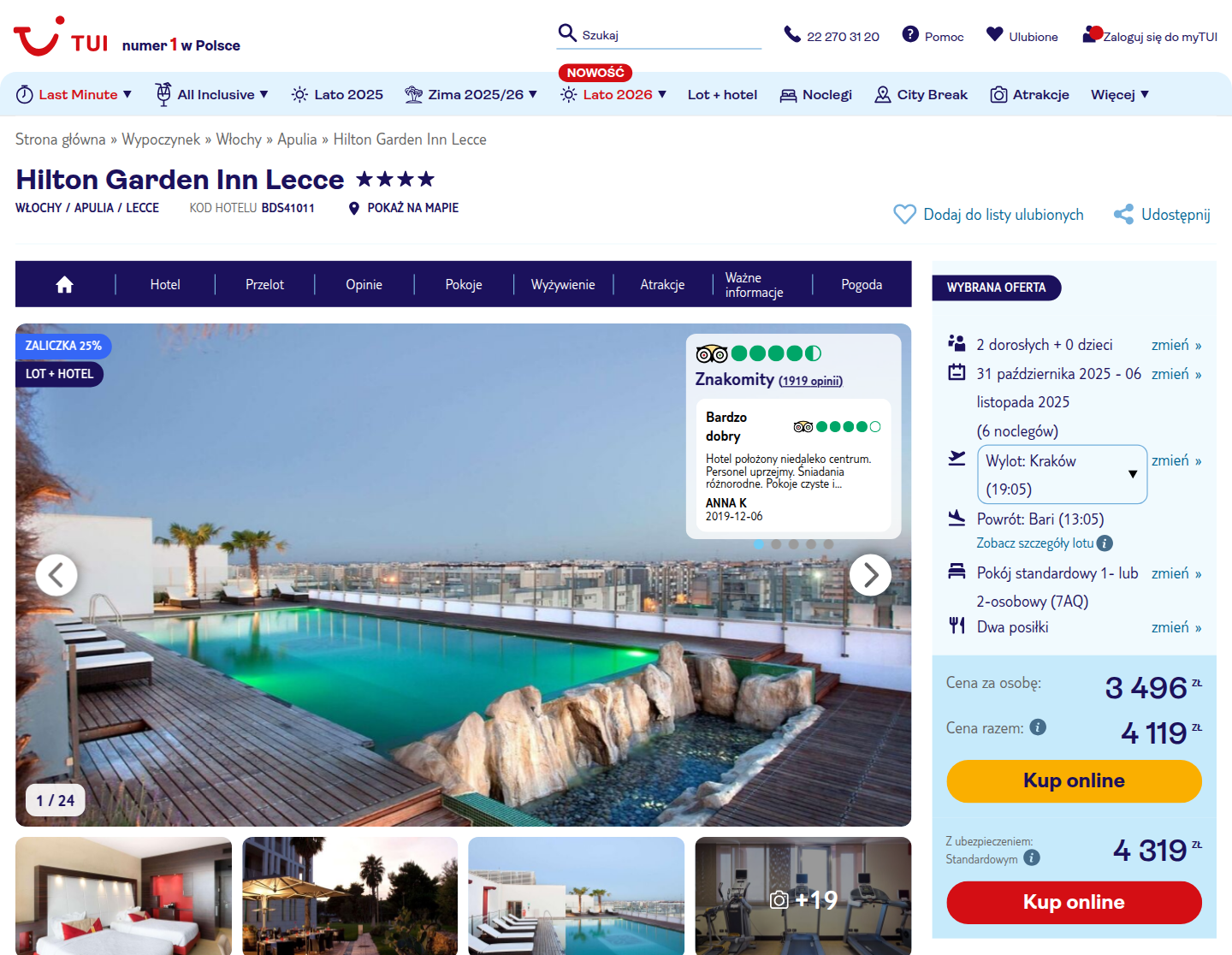Open the home icon tab in hotel menu
1232x955 pixels.
click(64, 285)
